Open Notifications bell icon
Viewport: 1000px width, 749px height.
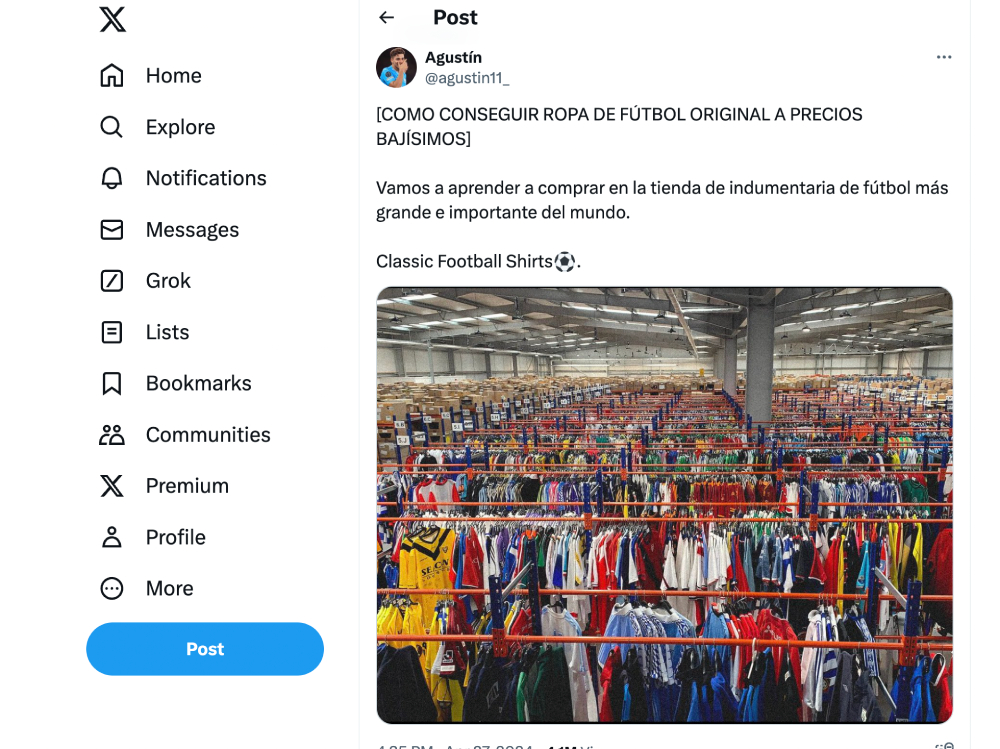[112, 178]
